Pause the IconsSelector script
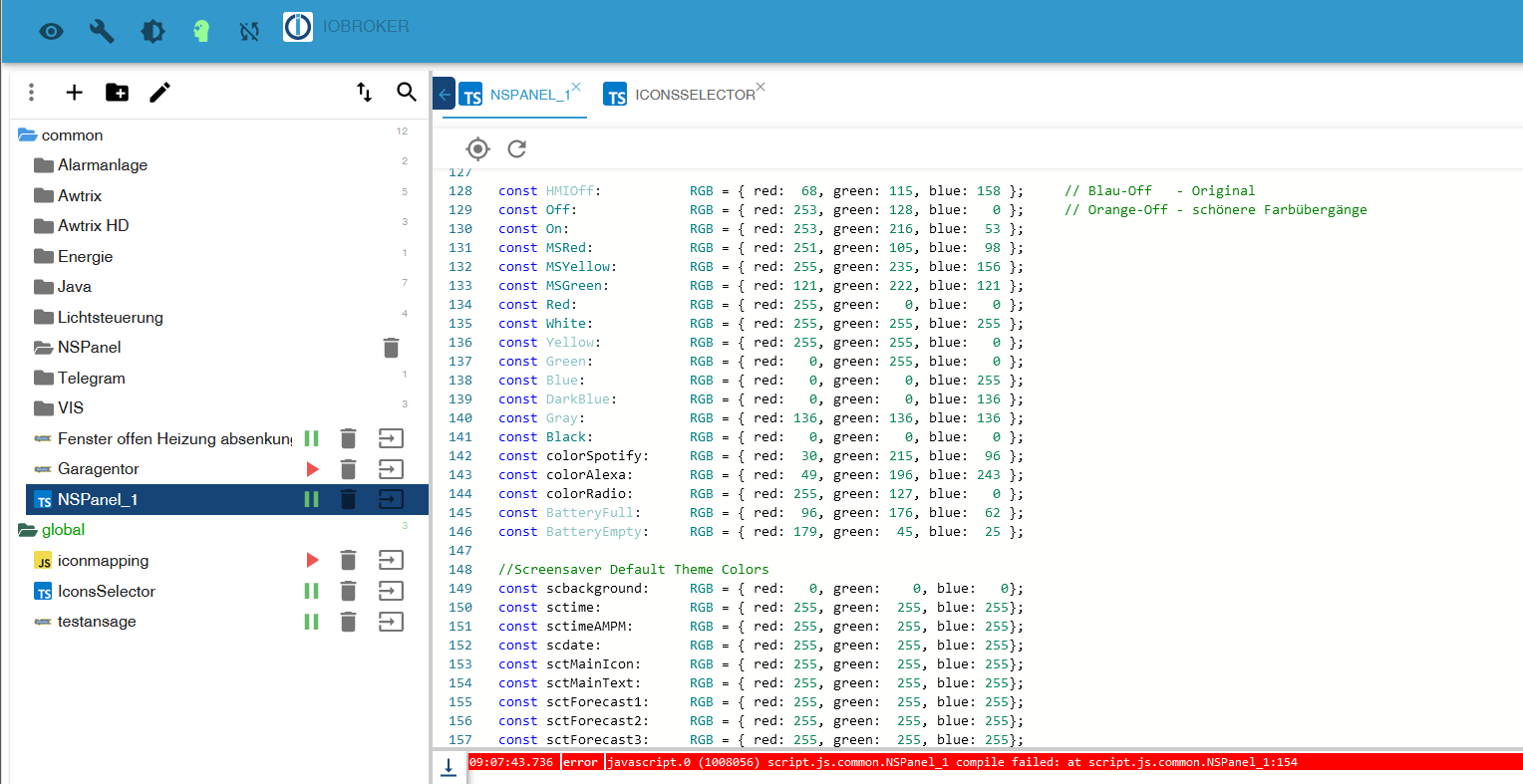The height and width of the screenshot is (784, 1523). click(x=311, y=591)
